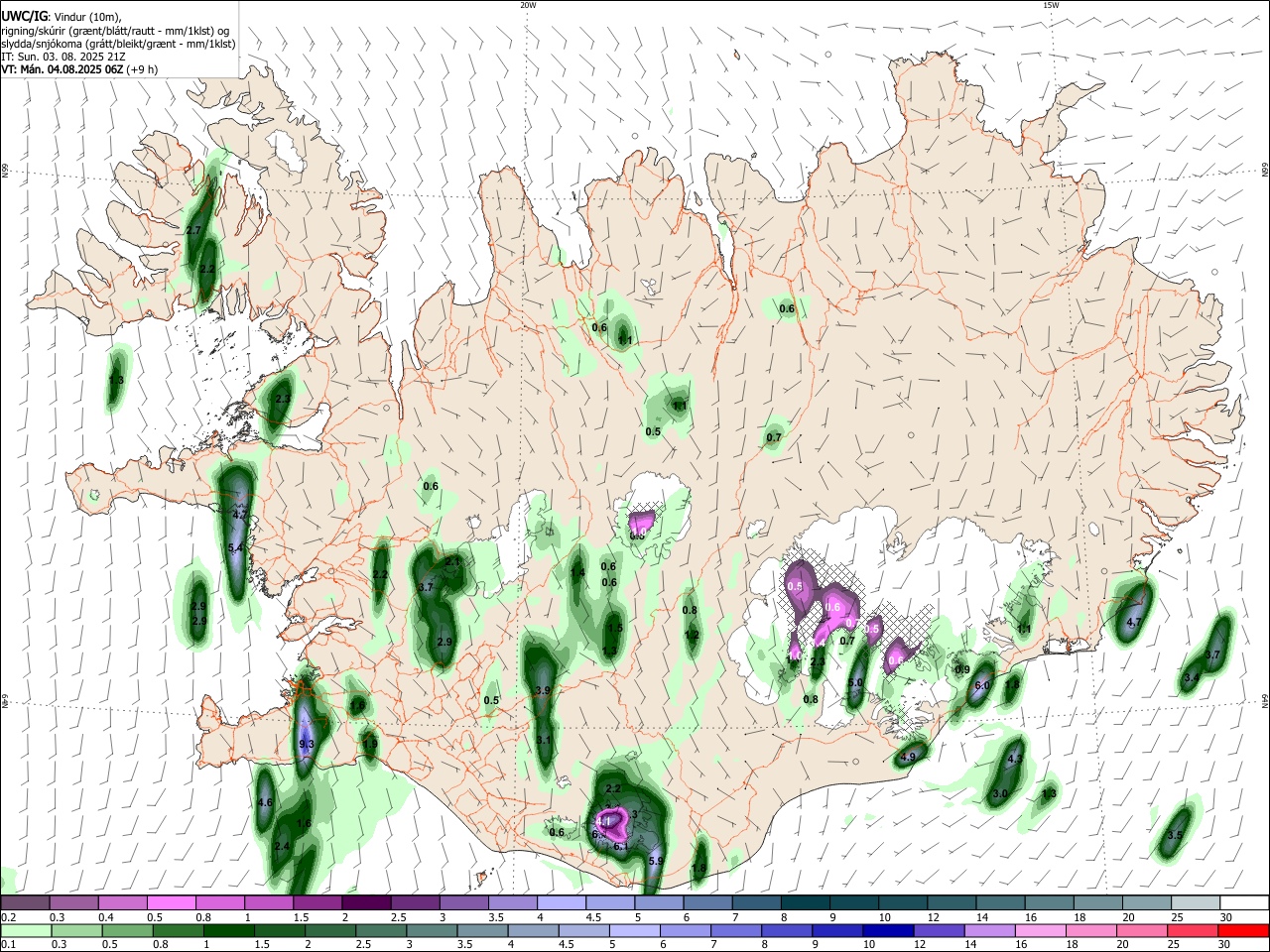Click the '20W' longitude label
This screenshot has height=952, width=1270.
[x=528, y=5]
